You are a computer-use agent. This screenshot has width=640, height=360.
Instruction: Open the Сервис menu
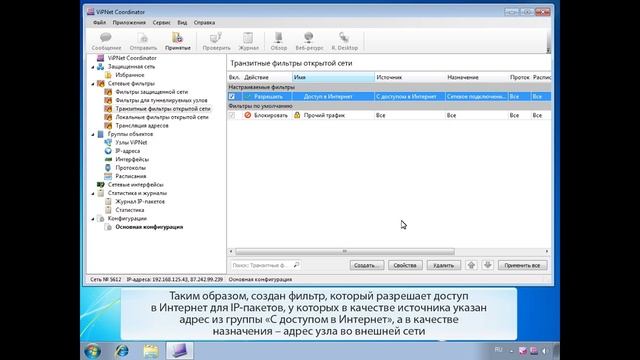(x=162, y=22)
